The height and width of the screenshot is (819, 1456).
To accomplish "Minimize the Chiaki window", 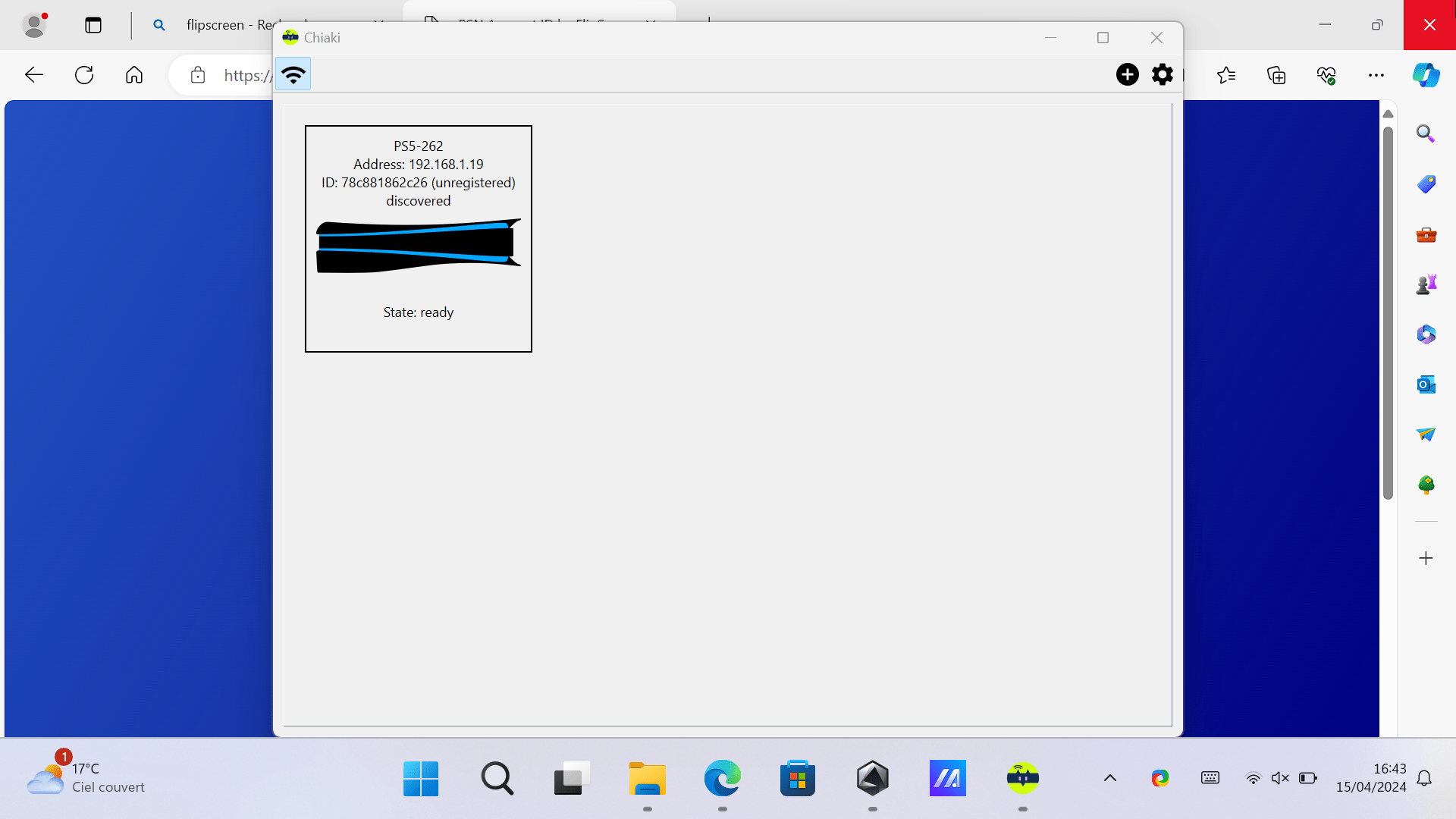I will (1050, 37).
